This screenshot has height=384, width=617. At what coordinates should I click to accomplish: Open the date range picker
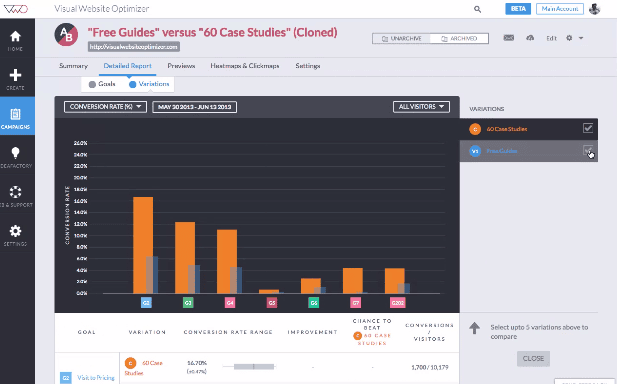tap(194, 107)
